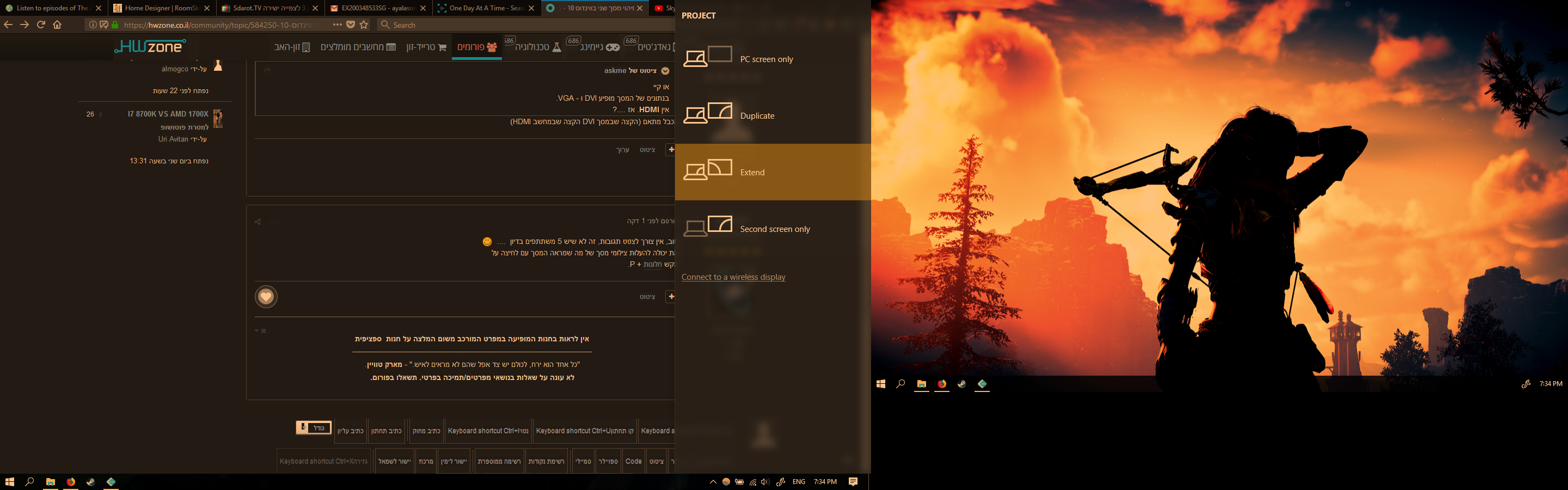Open page actions three-dots menu
The height and width of the screenshot is (490, 1568).
click(x=337, y=25)
